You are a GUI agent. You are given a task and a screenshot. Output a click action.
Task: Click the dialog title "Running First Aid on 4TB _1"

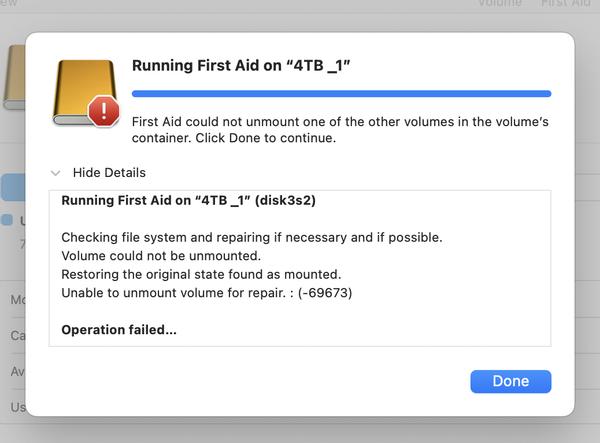coord(241,65)
